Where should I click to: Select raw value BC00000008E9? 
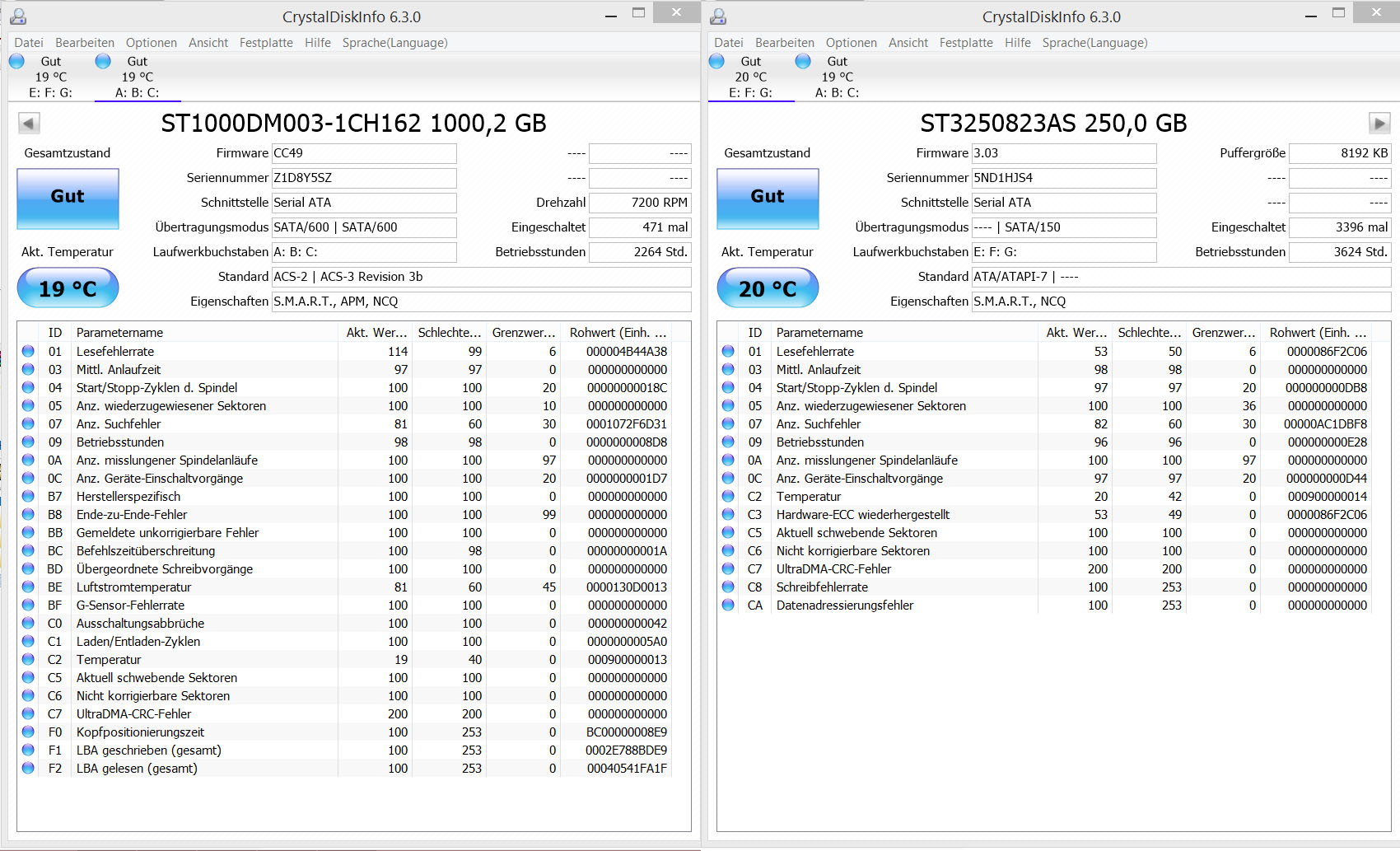pos(627,732)
